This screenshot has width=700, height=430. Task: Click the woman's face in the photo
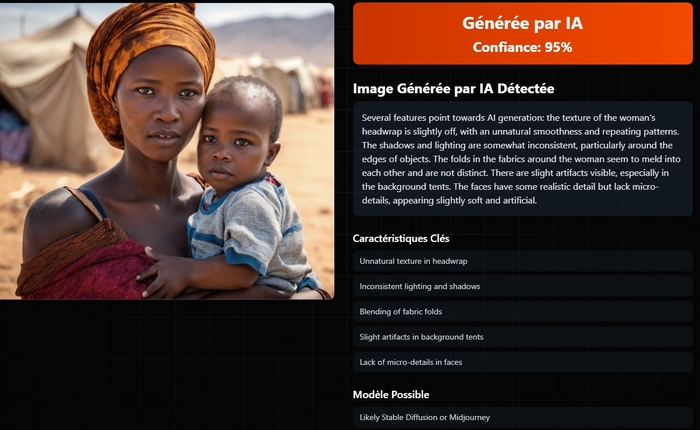click(x=161, y=112)
